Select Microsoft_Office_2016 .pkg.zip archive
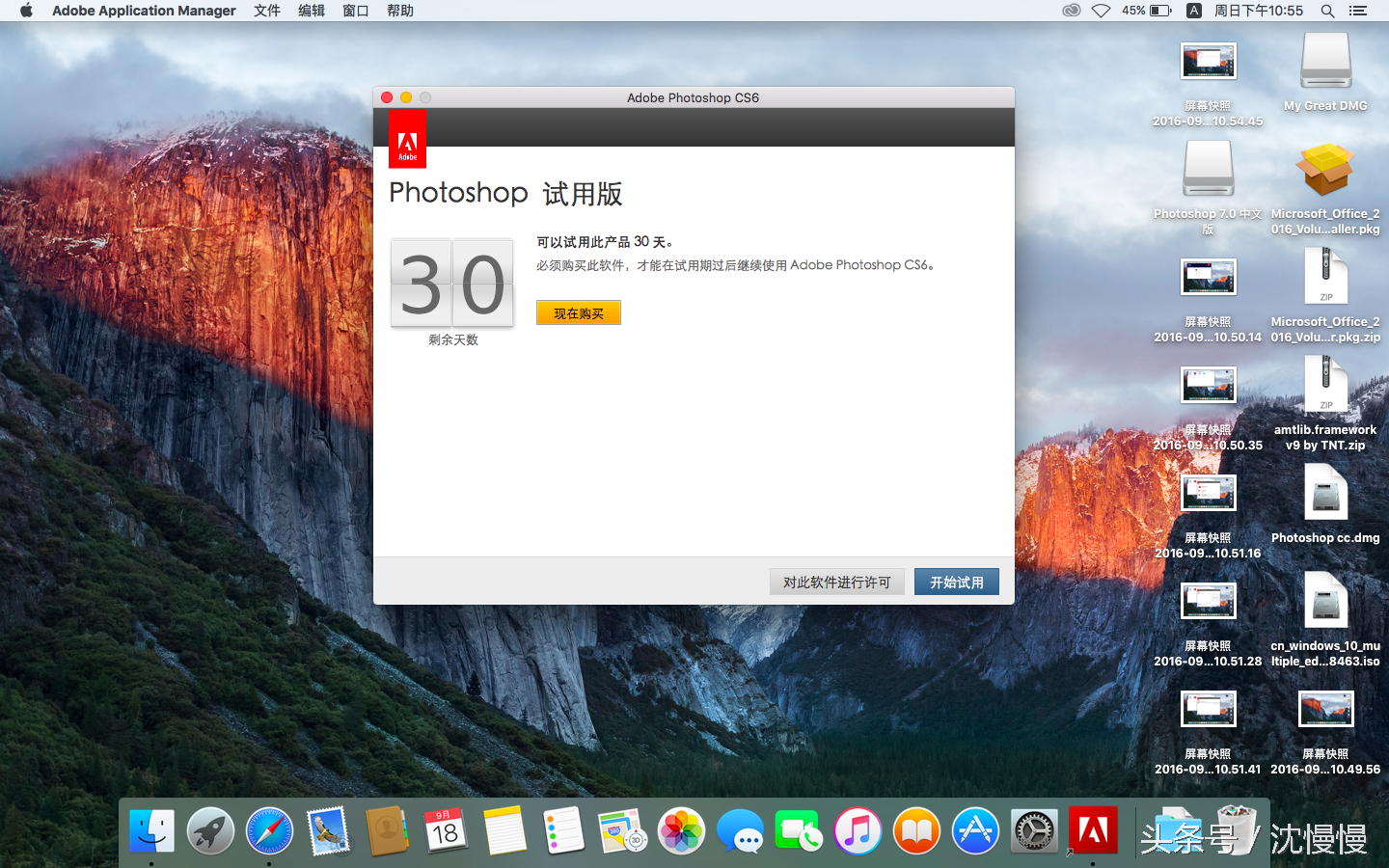The image size is (1389, 868). tap(1325, 277)
